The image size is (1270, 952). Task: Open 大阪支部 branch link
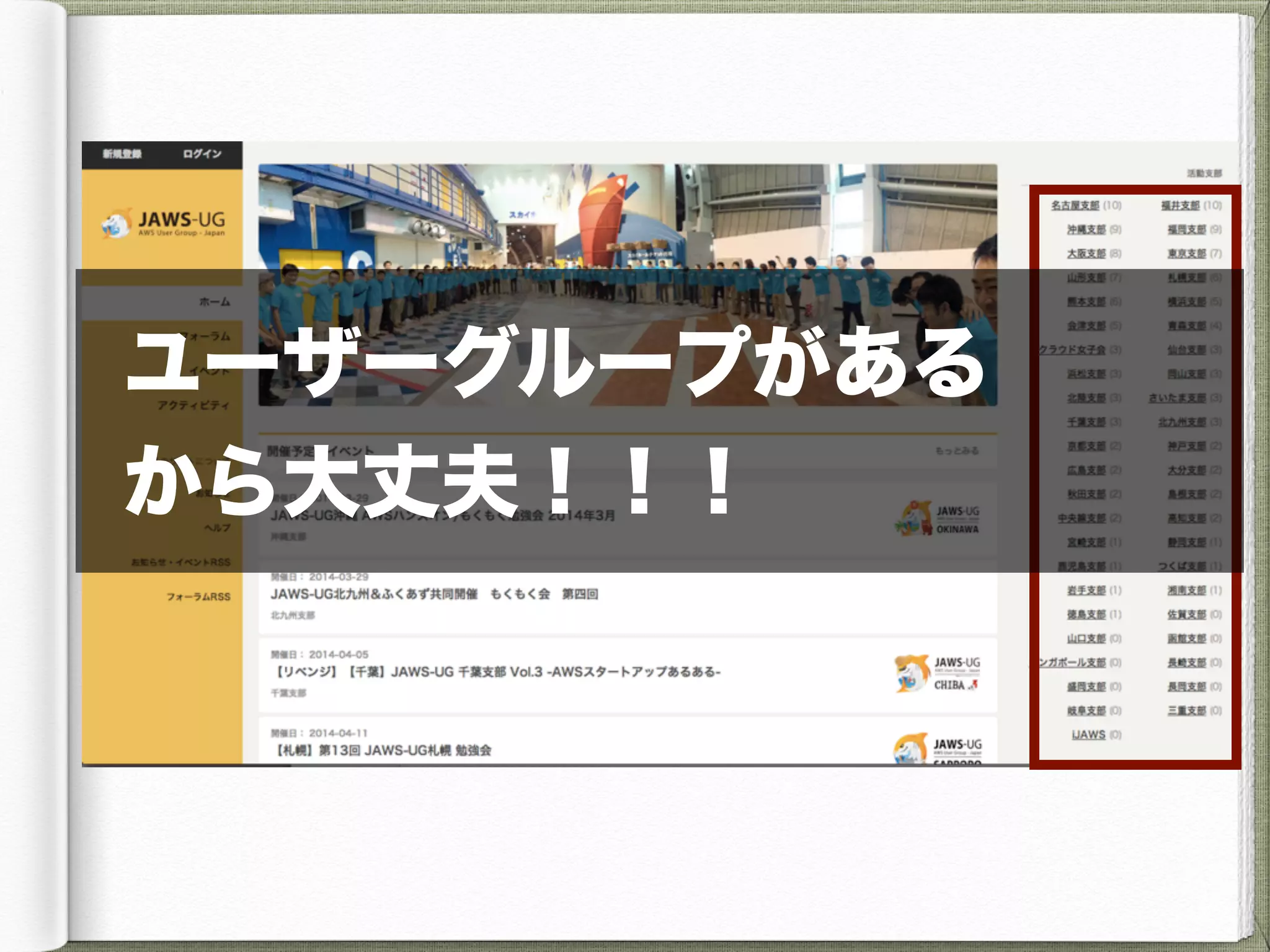1086,253
